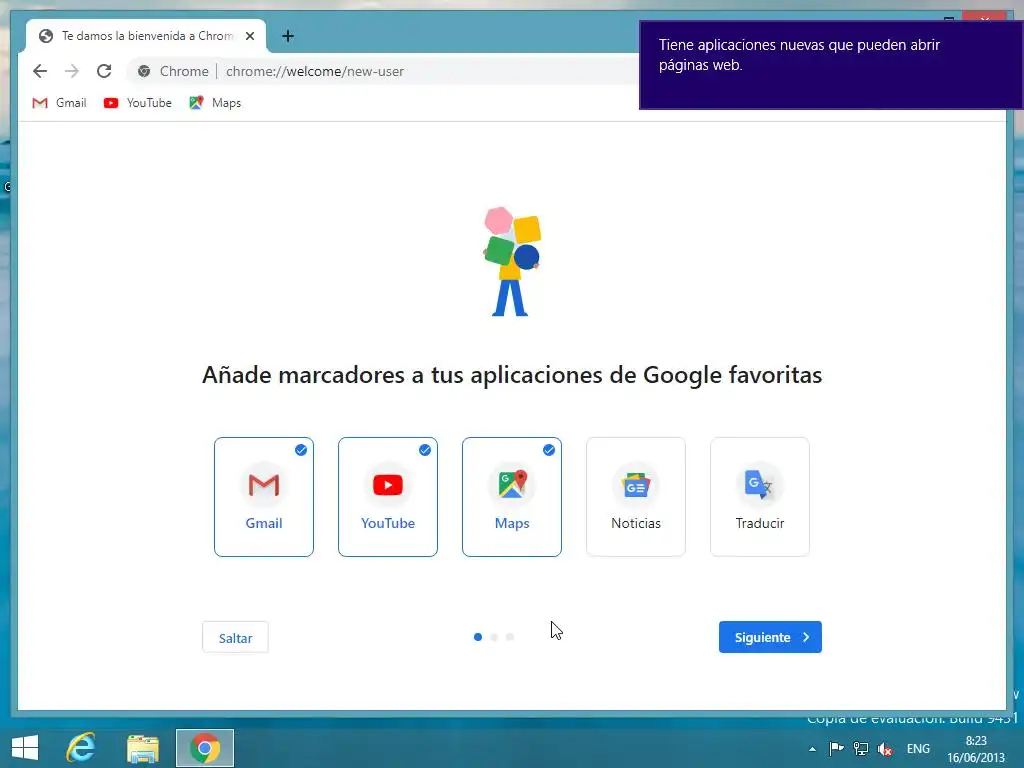The width and height of the screenshot is (1024, 768).
Task: Open the Maps bookmark in bookmarks bar
Action: point(215,103)
